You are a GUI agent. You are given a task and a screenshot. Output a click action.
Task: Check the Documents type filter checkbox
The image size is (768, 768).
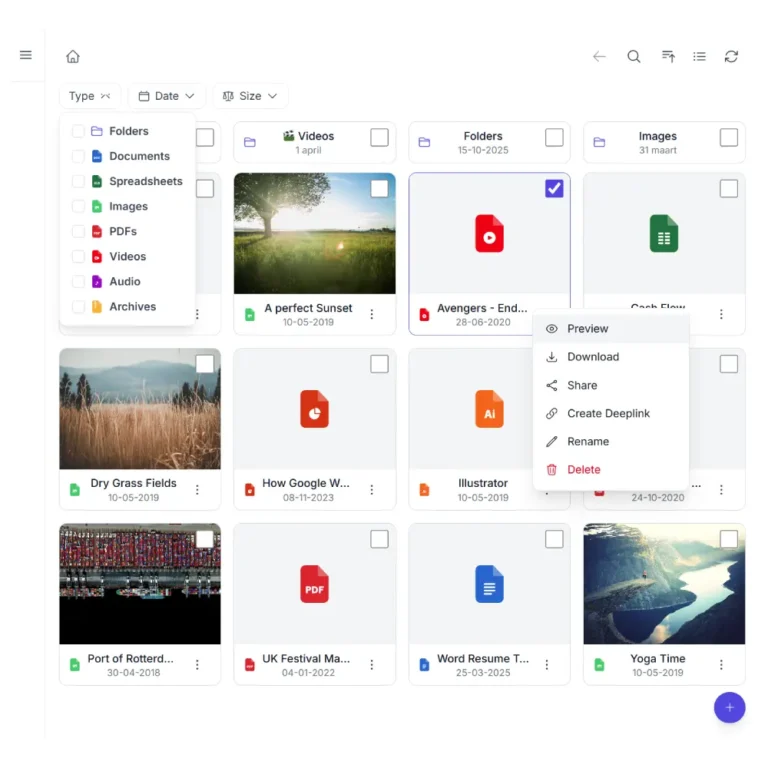click(78, 156)
